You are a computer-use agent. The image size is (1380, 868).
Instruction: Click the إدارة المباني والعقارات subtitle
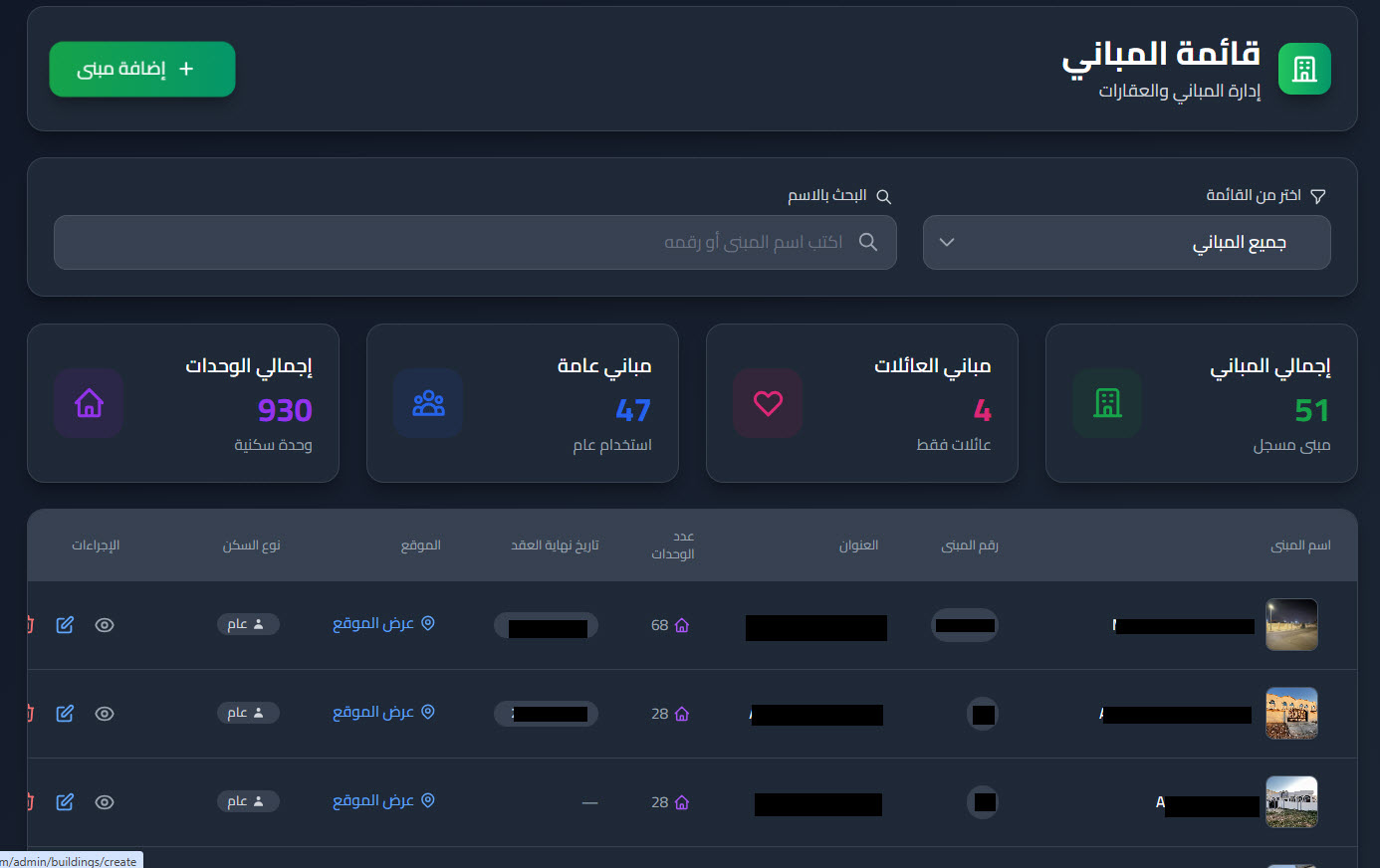coord(1180,92)
